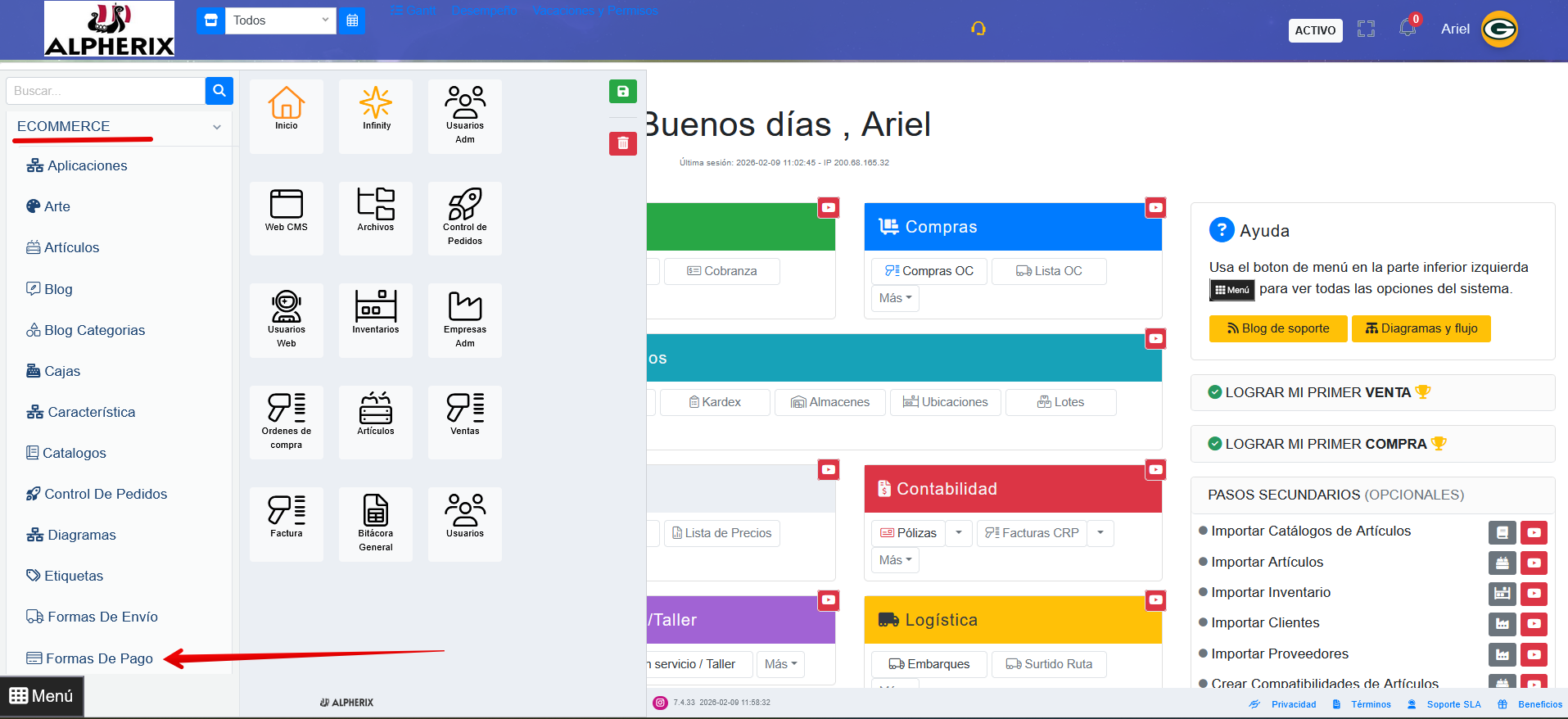Expand the ECOMMERCE menu section
The image size is (1568, 719).
coord(119,127)
